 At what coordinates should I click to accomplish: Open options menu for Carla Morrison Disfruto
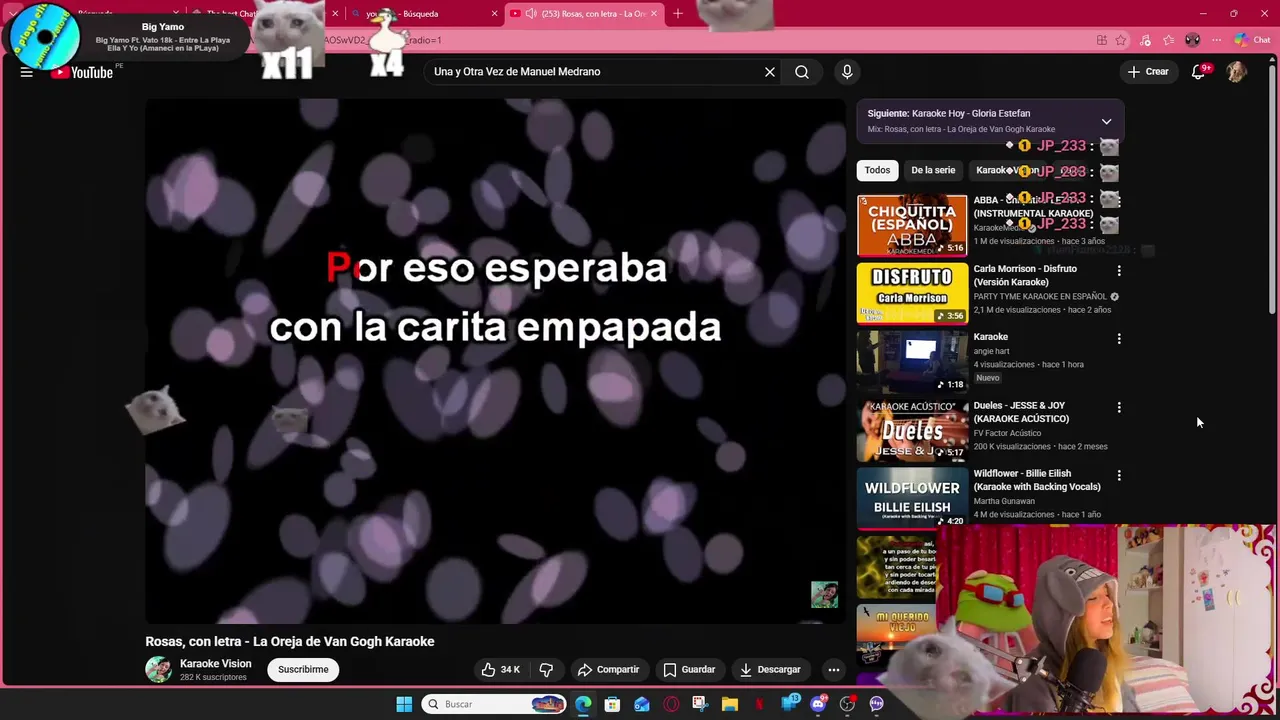pyautogui.click(x=1119, y=271)
